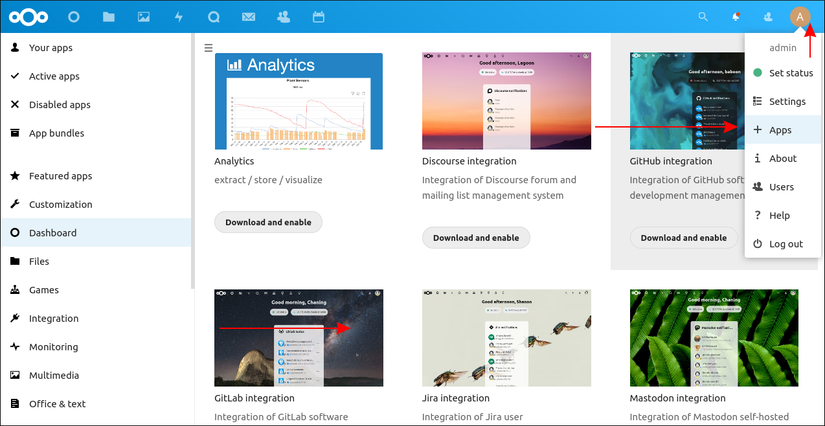The image size is (825, 426).
Task: Choose Apps in user menu
Action: coord(783,130)
